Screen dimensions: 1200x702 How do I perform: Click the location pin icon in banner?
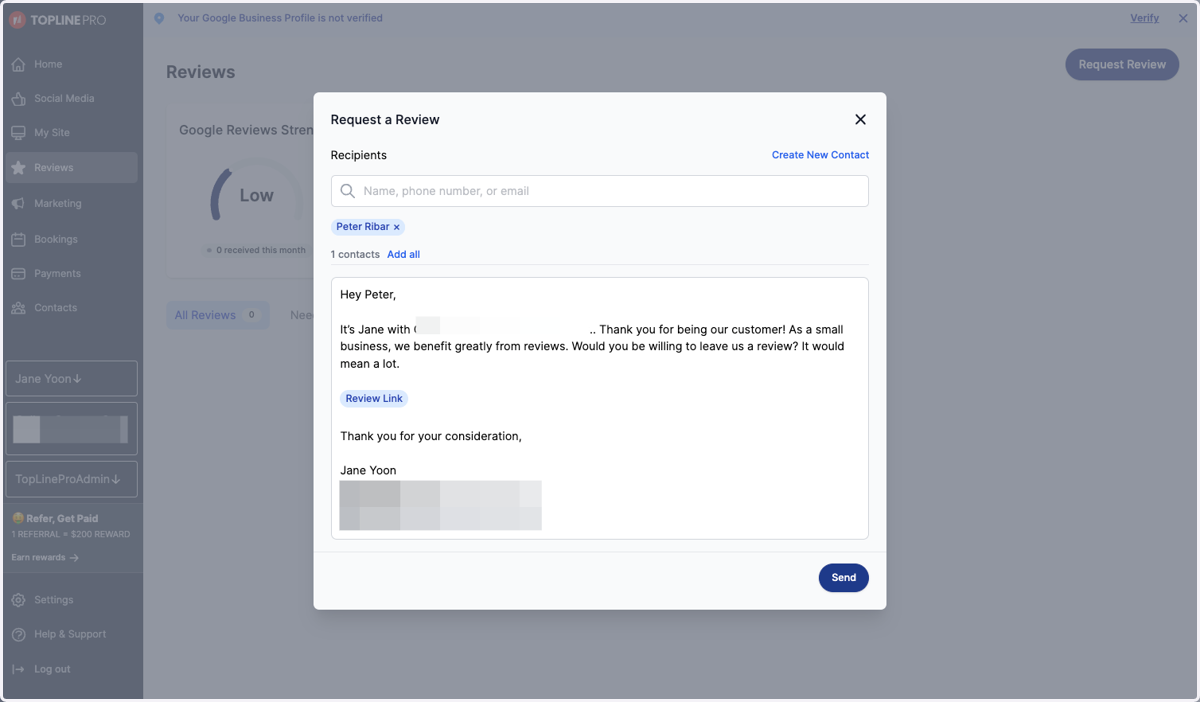pyautogui.click(x=159, y=18)
